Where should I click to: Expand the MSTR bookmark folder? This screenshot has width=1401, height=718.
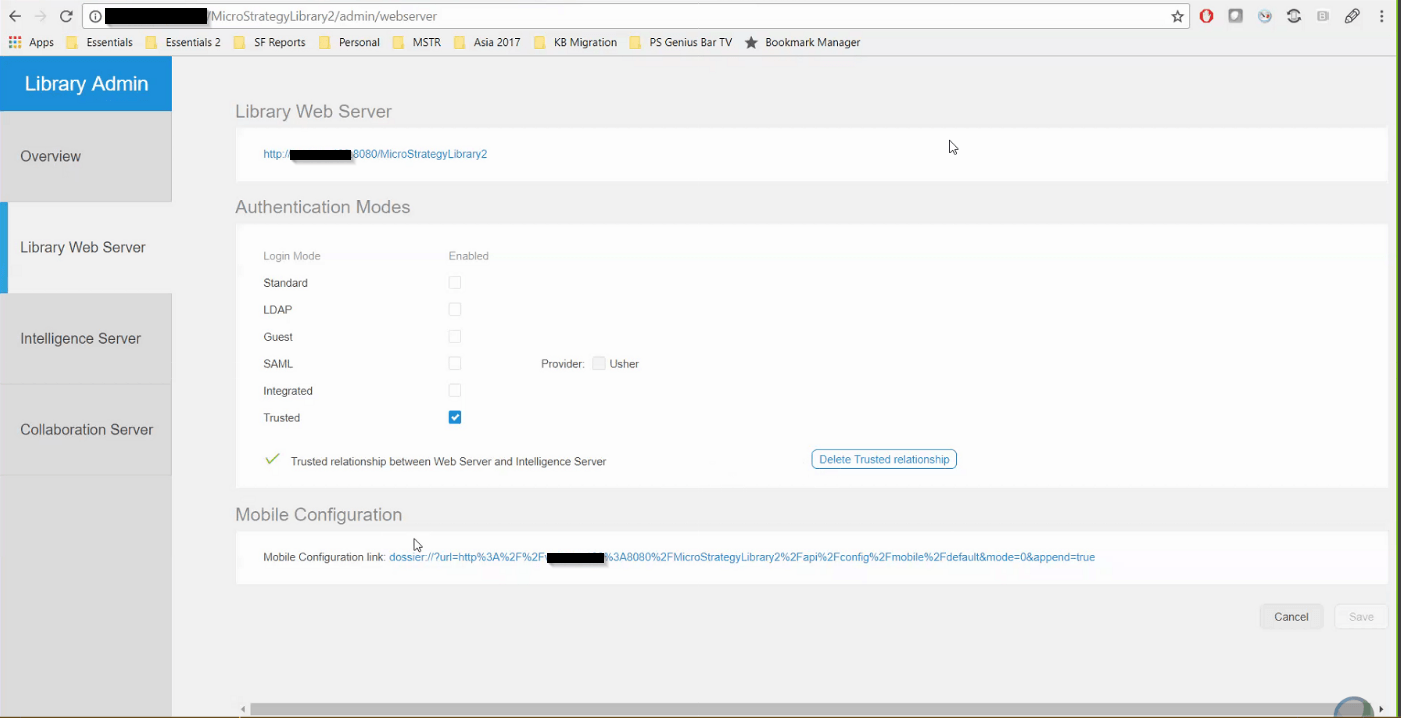(x=417, y=42)
